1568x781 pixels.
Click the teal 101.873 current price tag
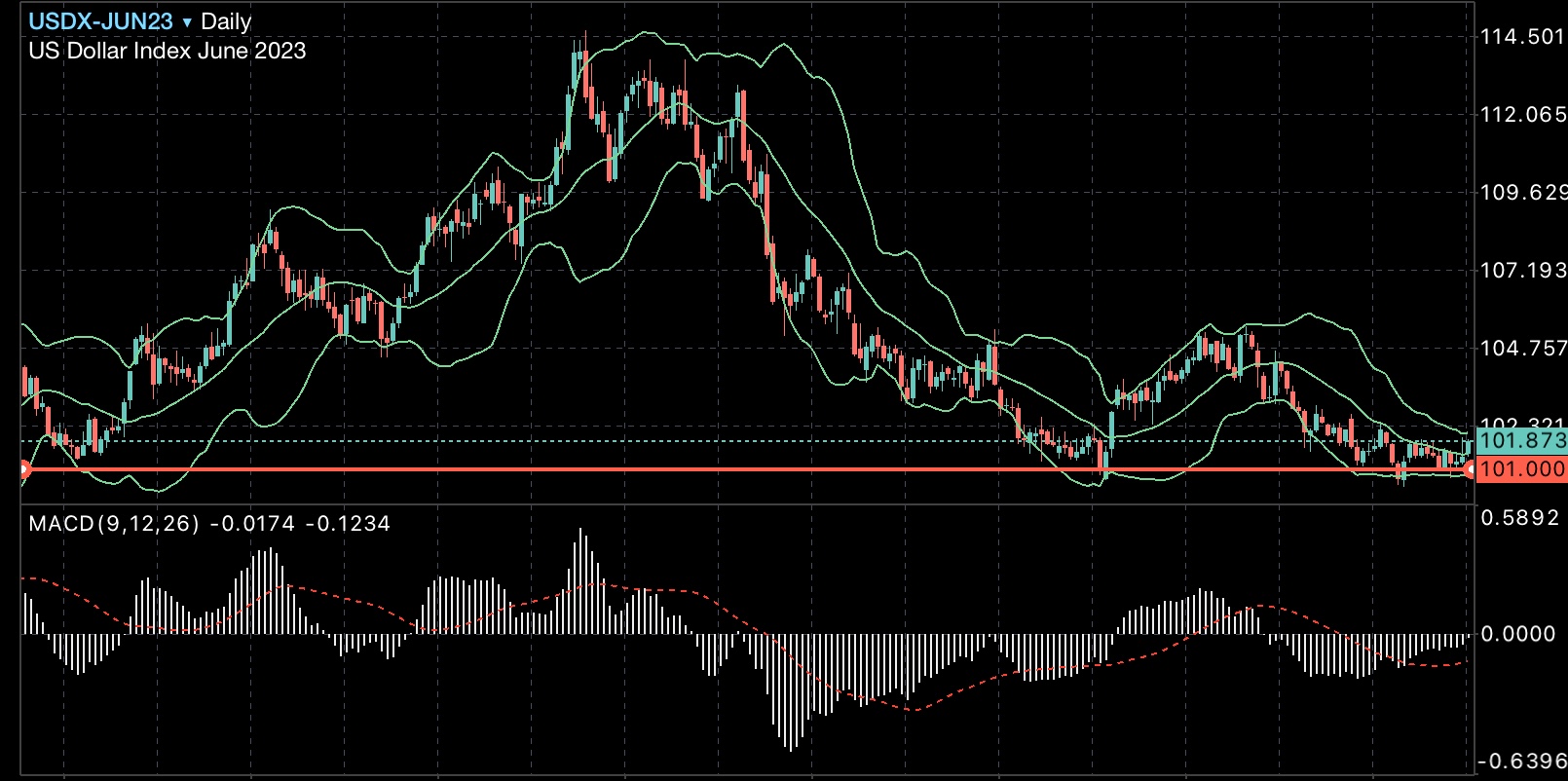[x=1521, y=440]
